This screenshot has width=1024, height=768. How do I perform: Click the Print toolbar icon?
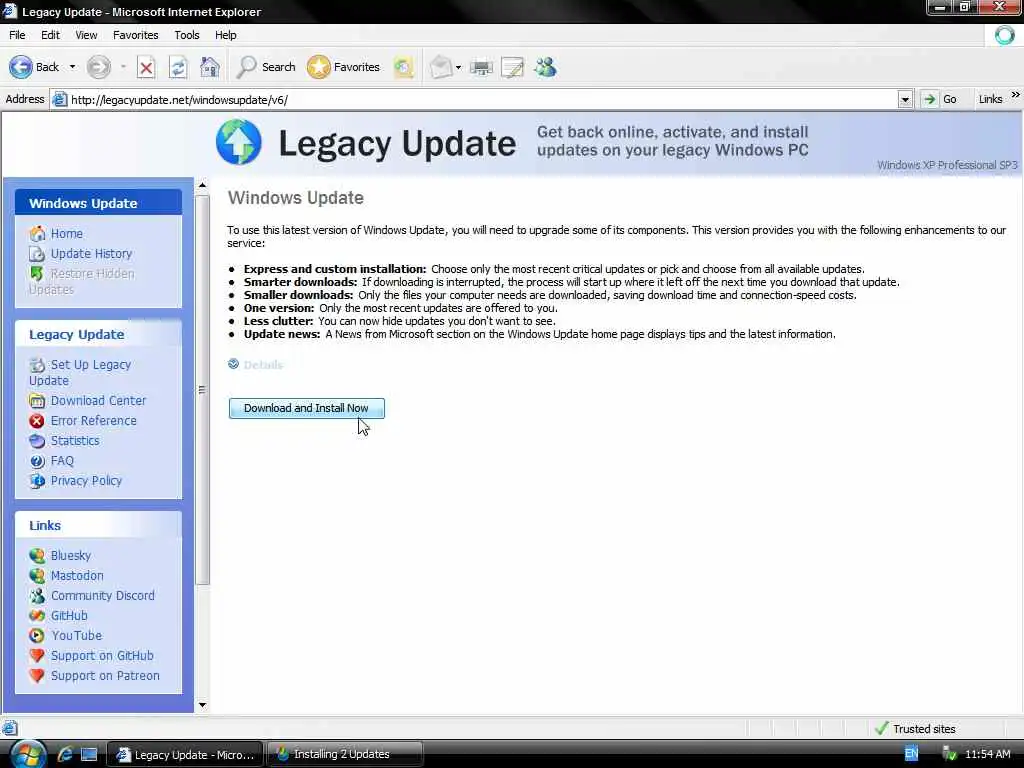[x=481, y=67]
